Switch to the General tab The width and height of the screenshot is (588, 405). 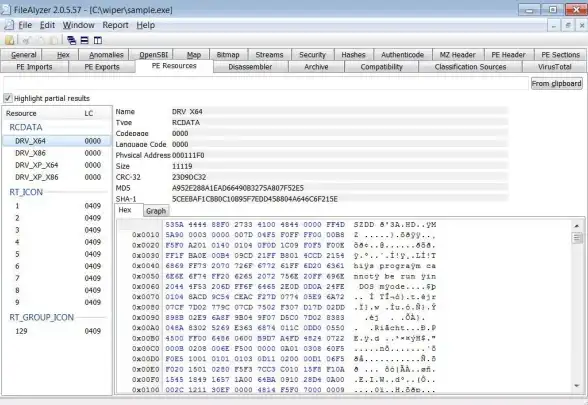(x=21, y=55)
